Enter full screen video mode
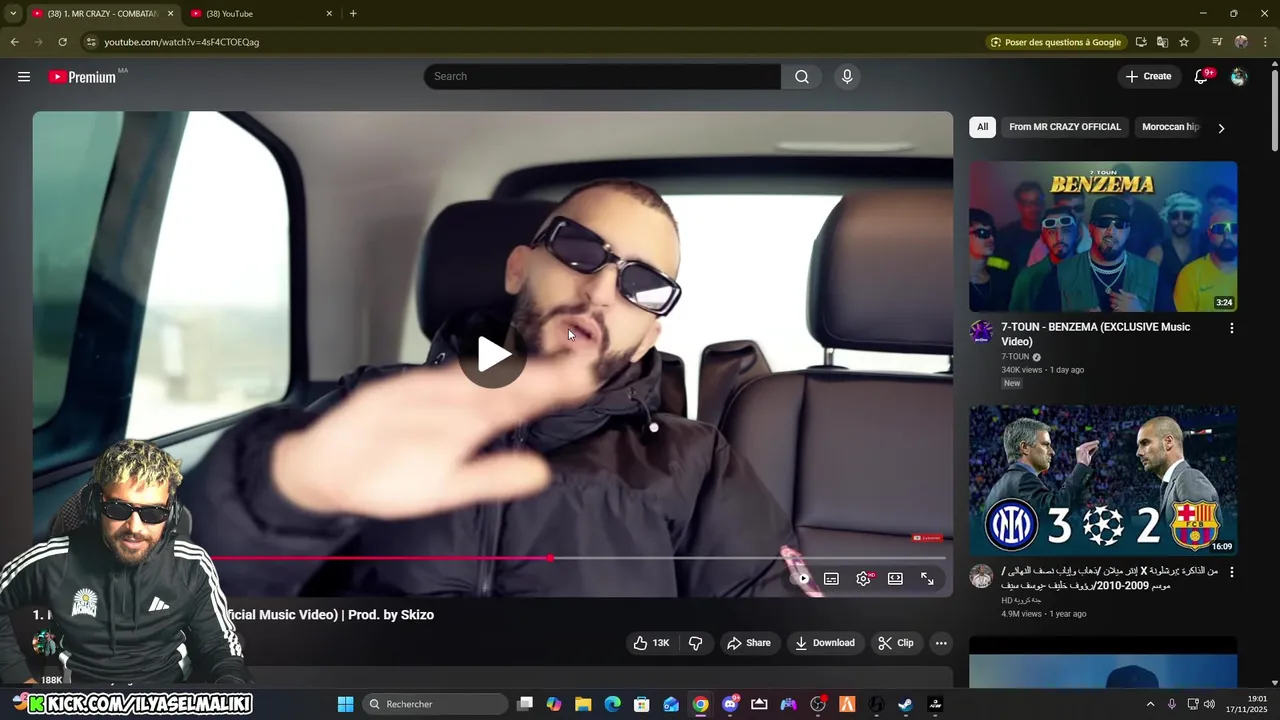Screen dimensions: 1280x720 (927, 579)
